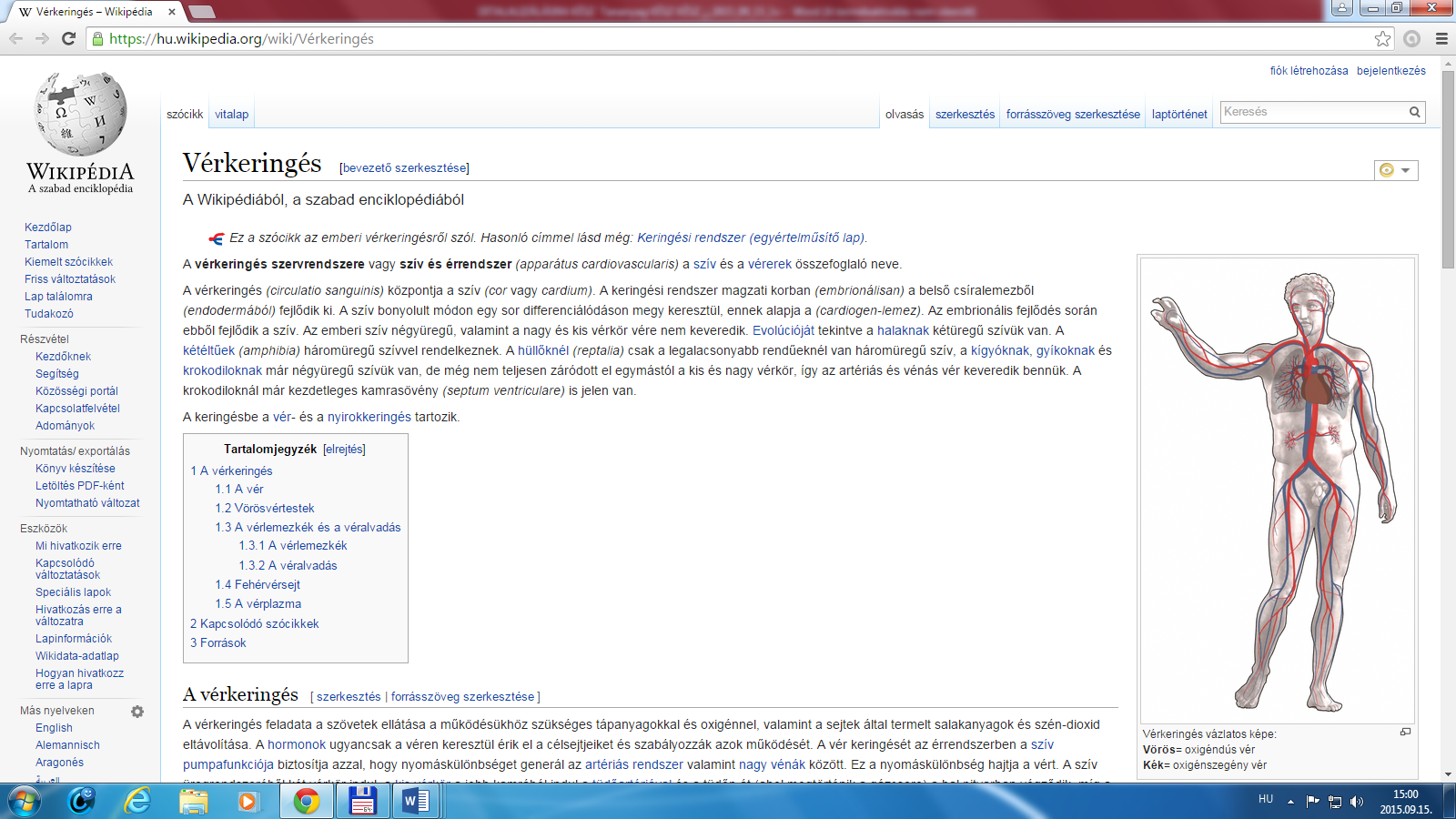The image size is (1456, 819).
Task: Click the bejelentkezés link
Action: click(1391, 71)
